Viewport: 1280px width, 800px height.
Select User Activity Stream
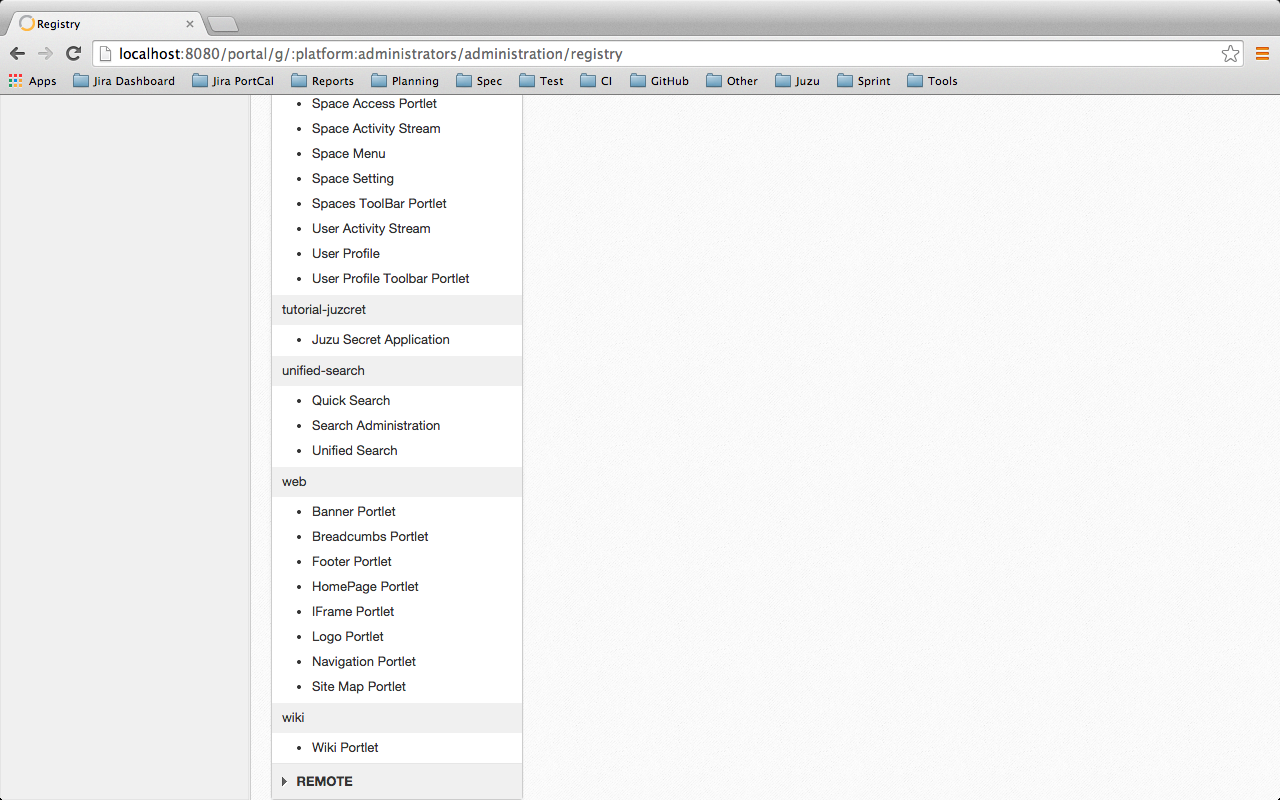coord(371,229)
